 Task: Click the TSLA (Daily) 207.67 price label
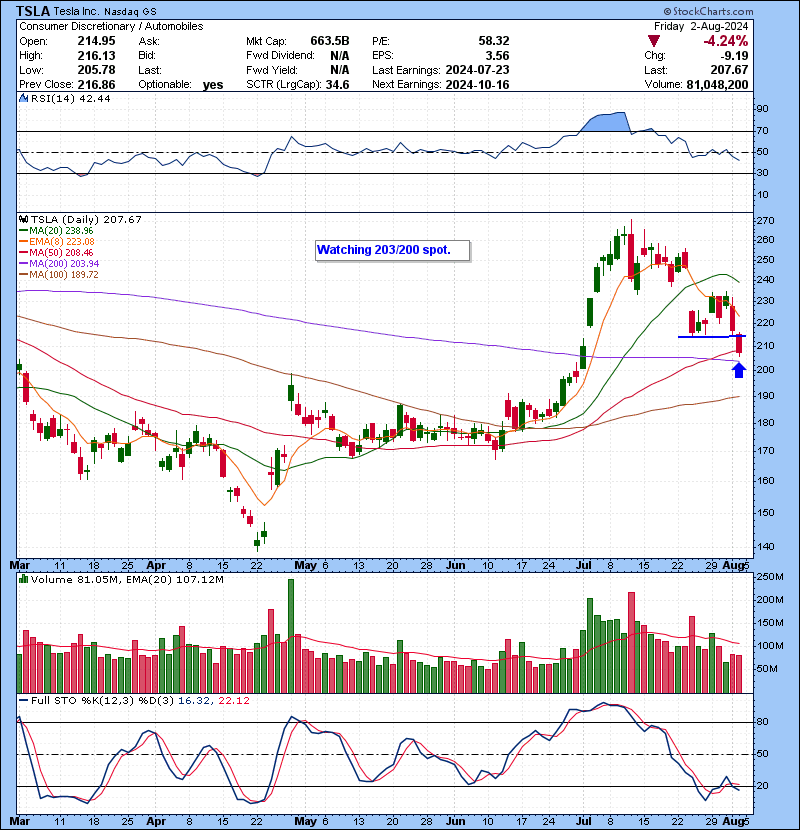click(x=86, y=219)
